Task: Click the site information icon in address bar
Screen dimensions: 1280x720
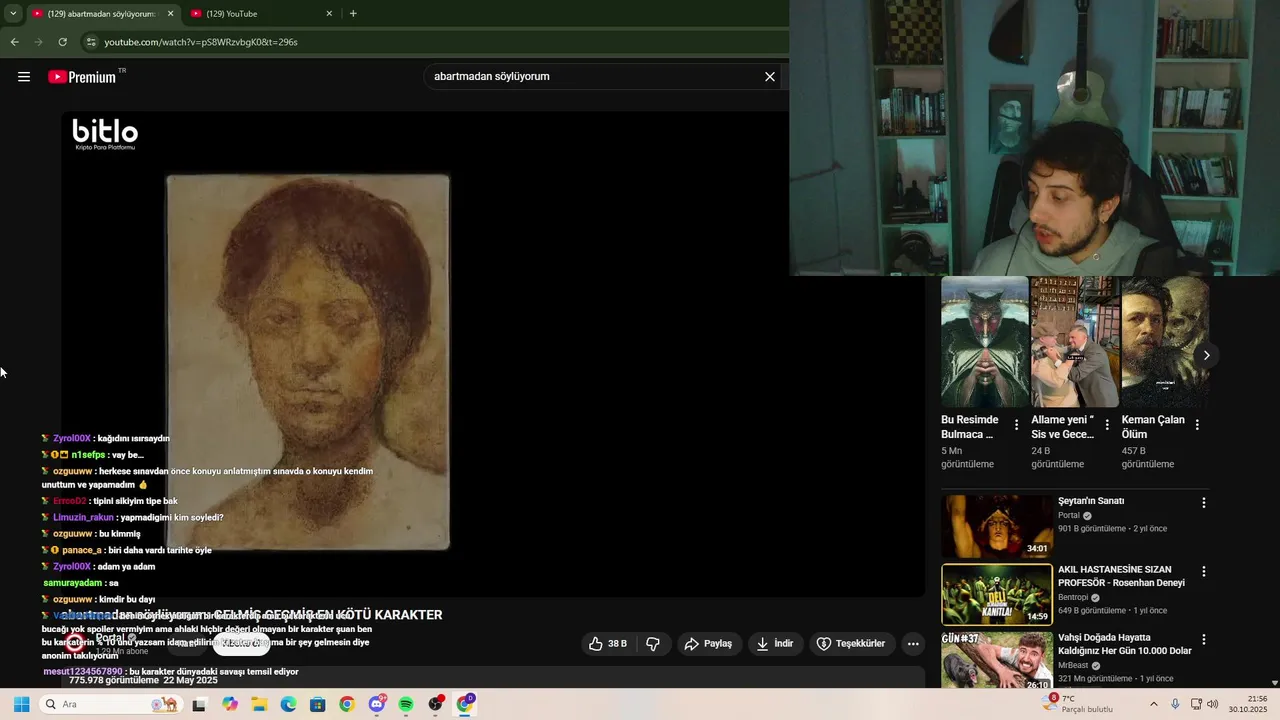Action: [x=91, y=42]
